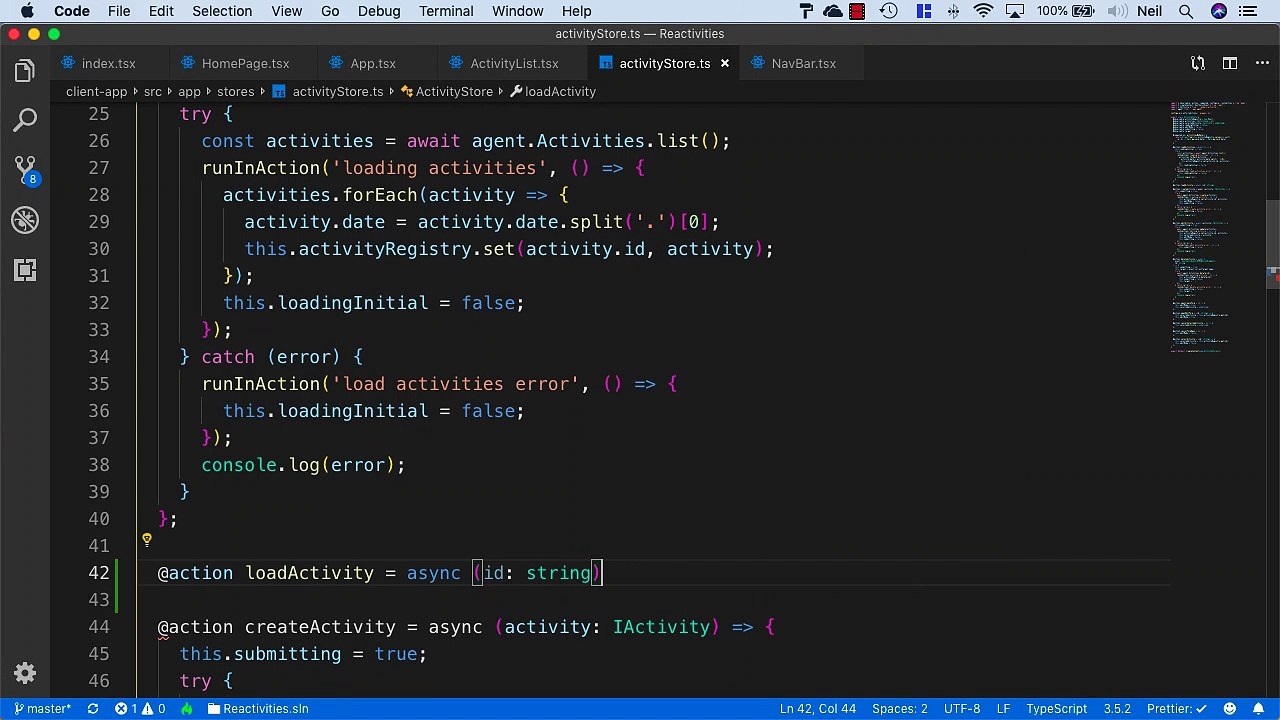This screenshot has height=720, width=1280.
Task: Synchronize changes using status bar icon
Action: coord(92,708)
